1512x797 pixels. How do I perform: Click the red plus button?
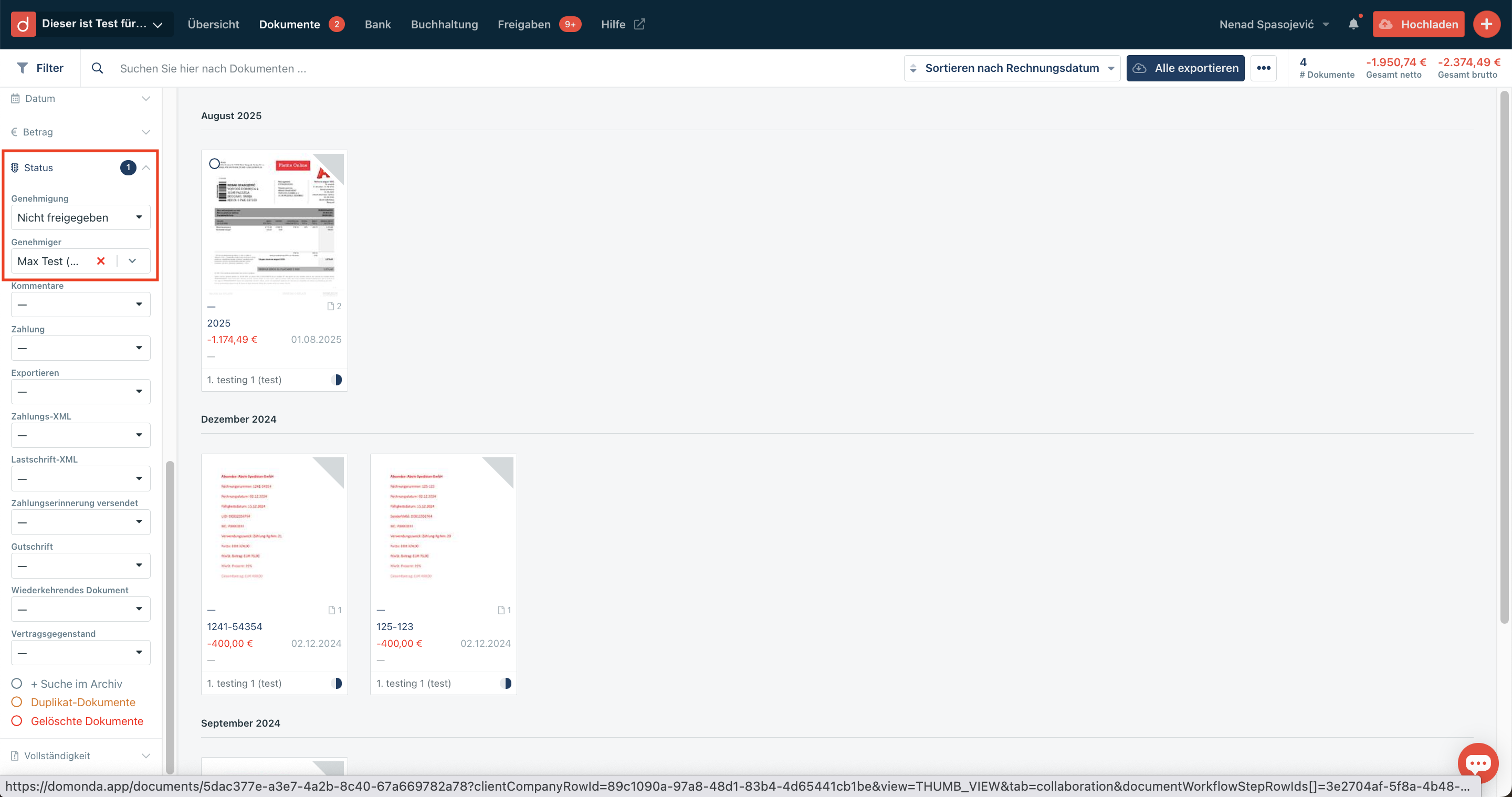click(x=1486, y=24)
